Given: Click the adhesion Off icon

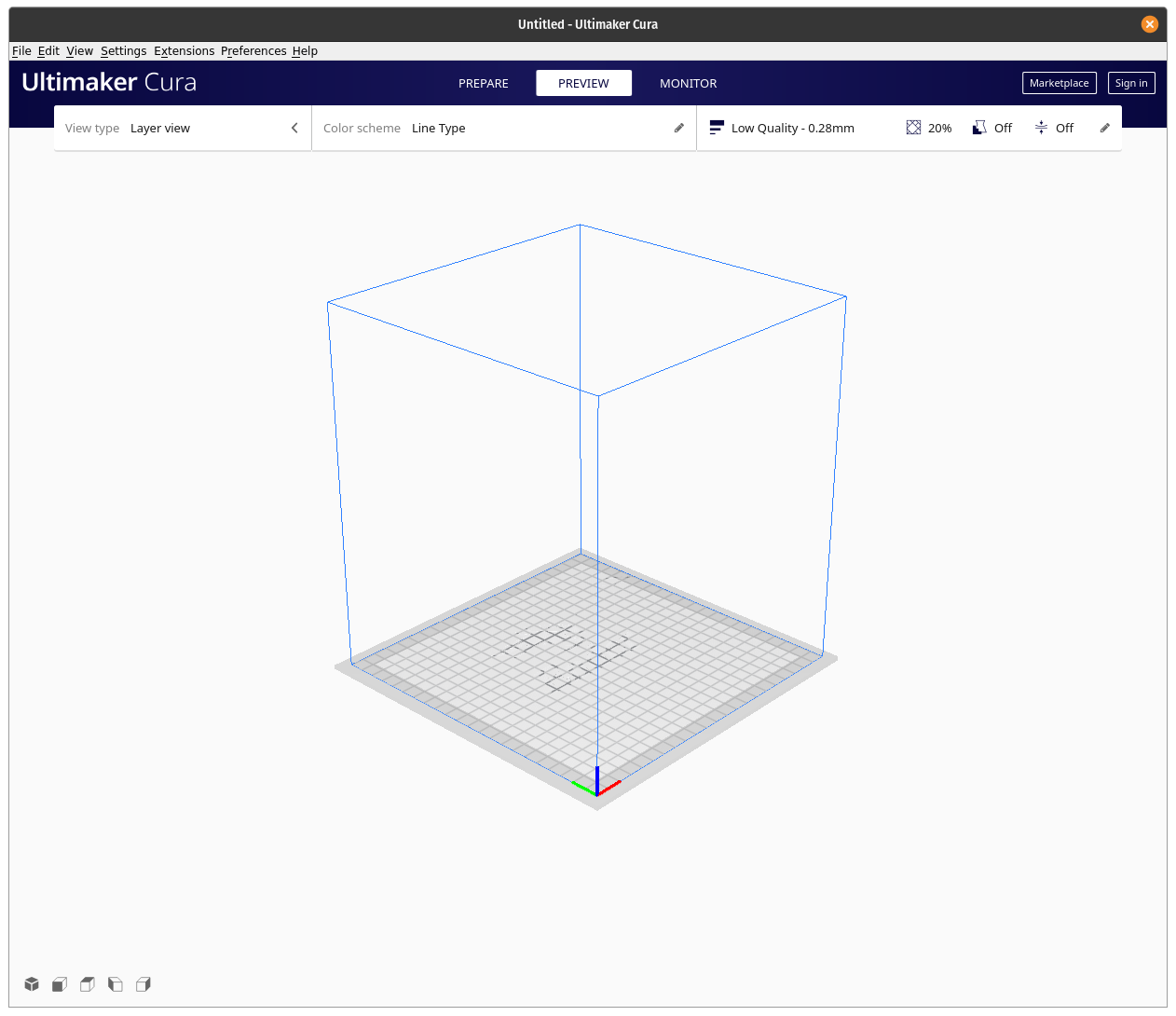Looking at the screenshot, I should 1041,128.
